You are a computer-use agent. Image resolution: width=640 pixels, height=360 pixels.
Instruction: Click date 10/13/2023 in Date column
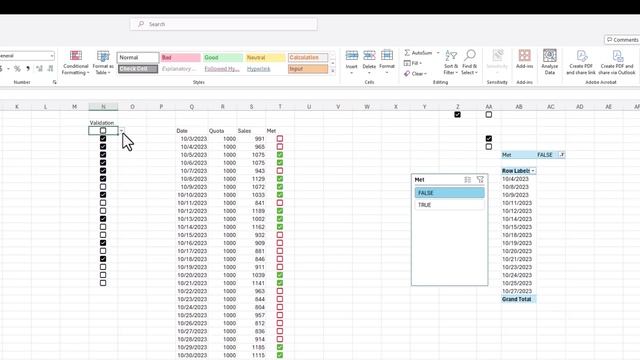click(192, 219)
